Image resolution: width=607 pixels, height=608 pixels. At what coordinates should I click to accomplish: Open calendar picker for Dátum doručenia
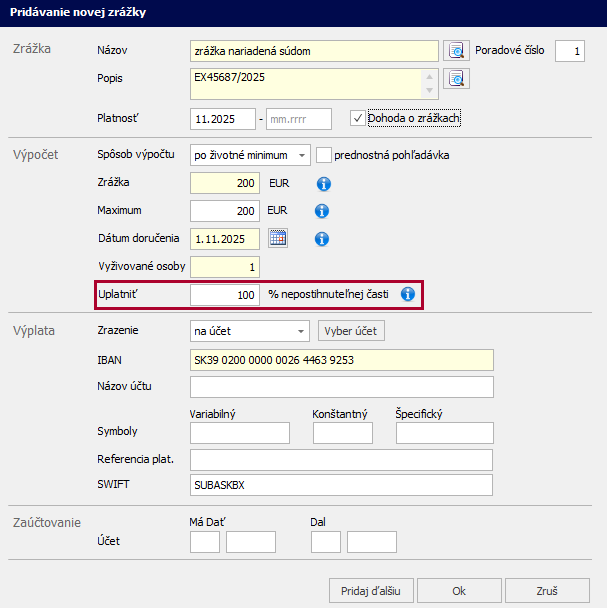click(x=279, y=239)
